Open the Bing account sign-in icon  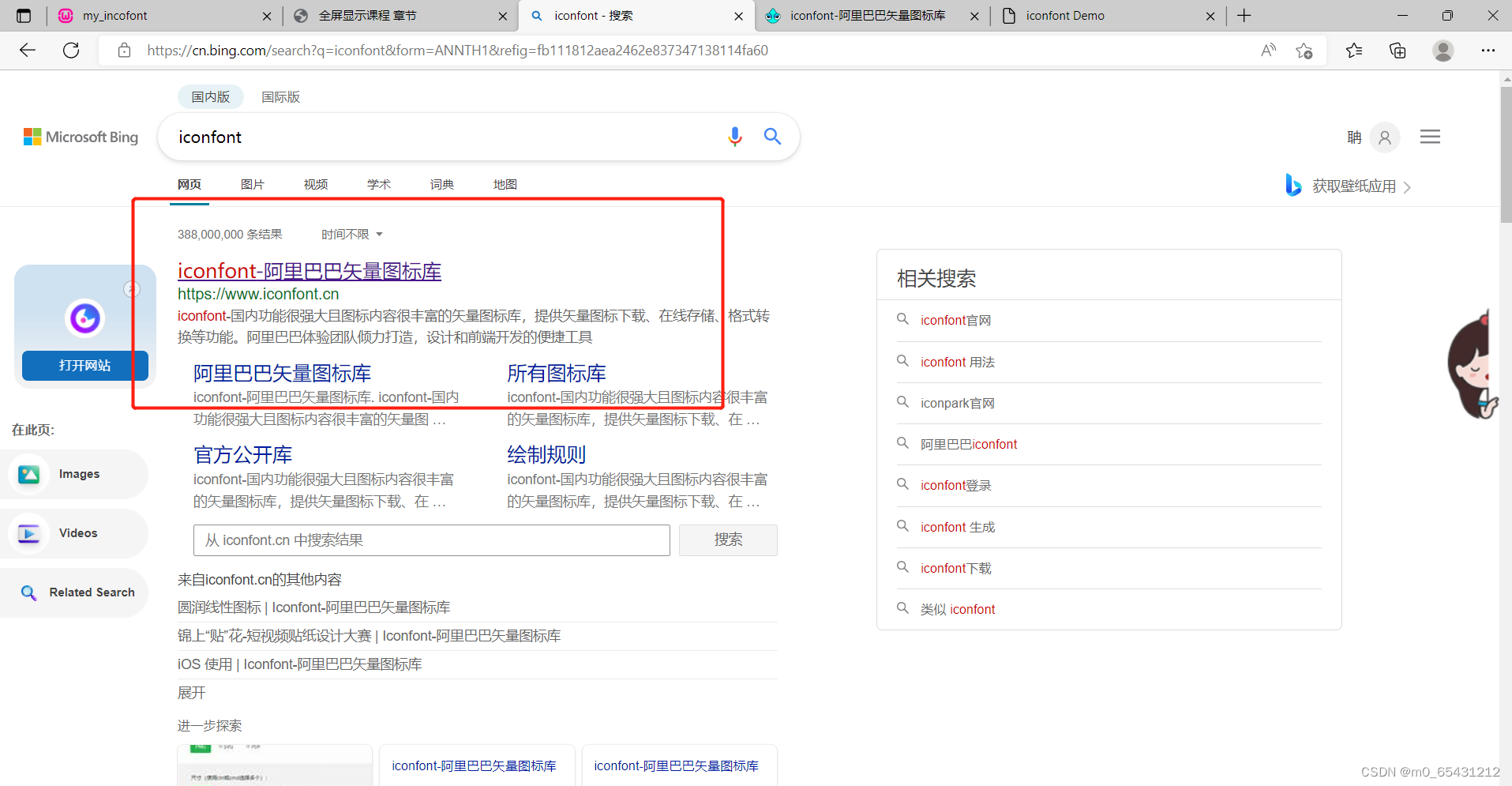tap(1385, 137)
